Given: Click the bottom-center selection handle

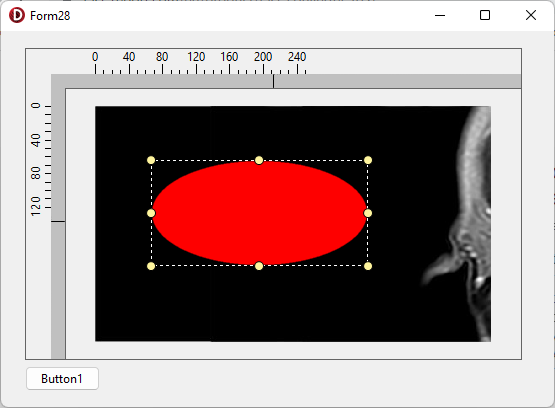Looking at the screenshot, I should click(x=259, y=266).
